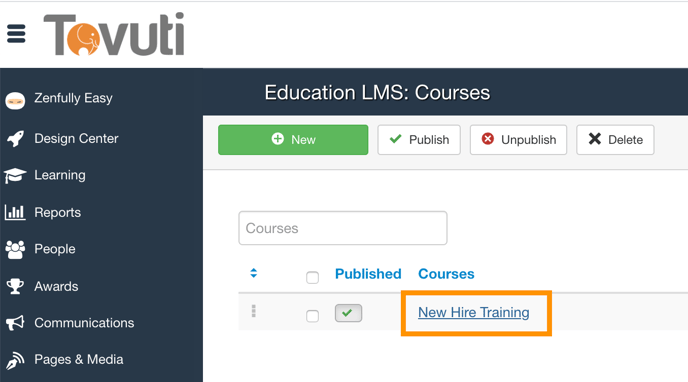Screen dimensions: 688x382
Task: Click the Zenfully Easy avatar icon
Action: (15, 100)
